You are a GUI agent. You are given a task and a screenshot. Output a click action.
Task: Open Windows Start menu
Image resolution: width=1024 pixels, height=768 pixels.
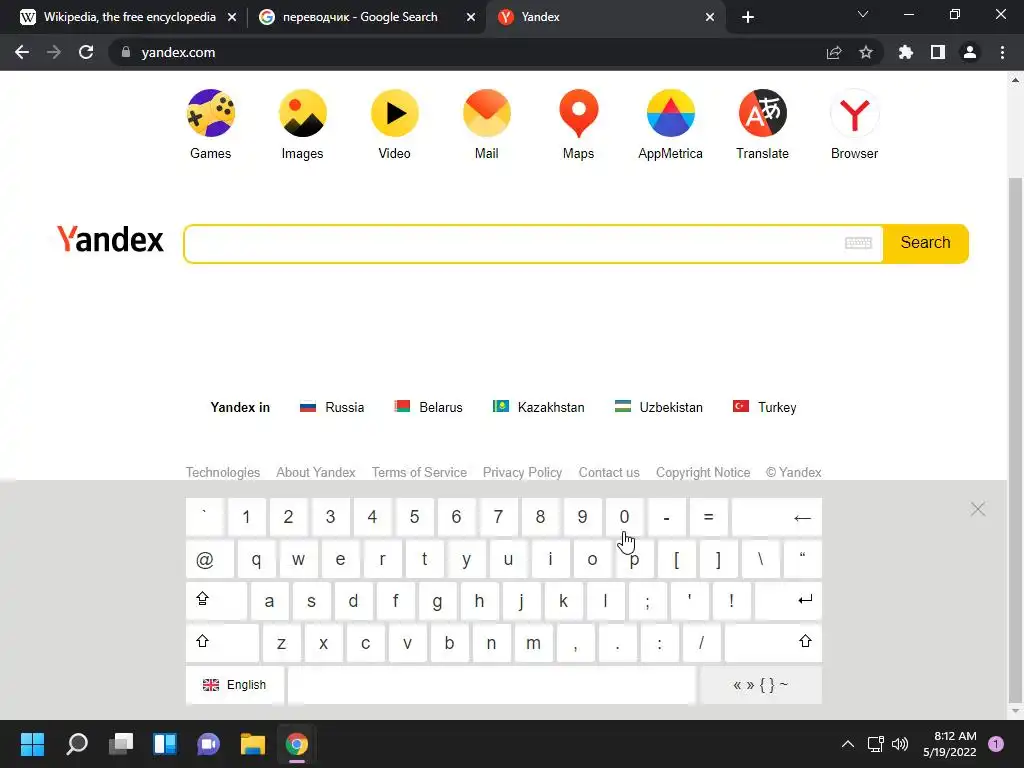coord(32,744)
